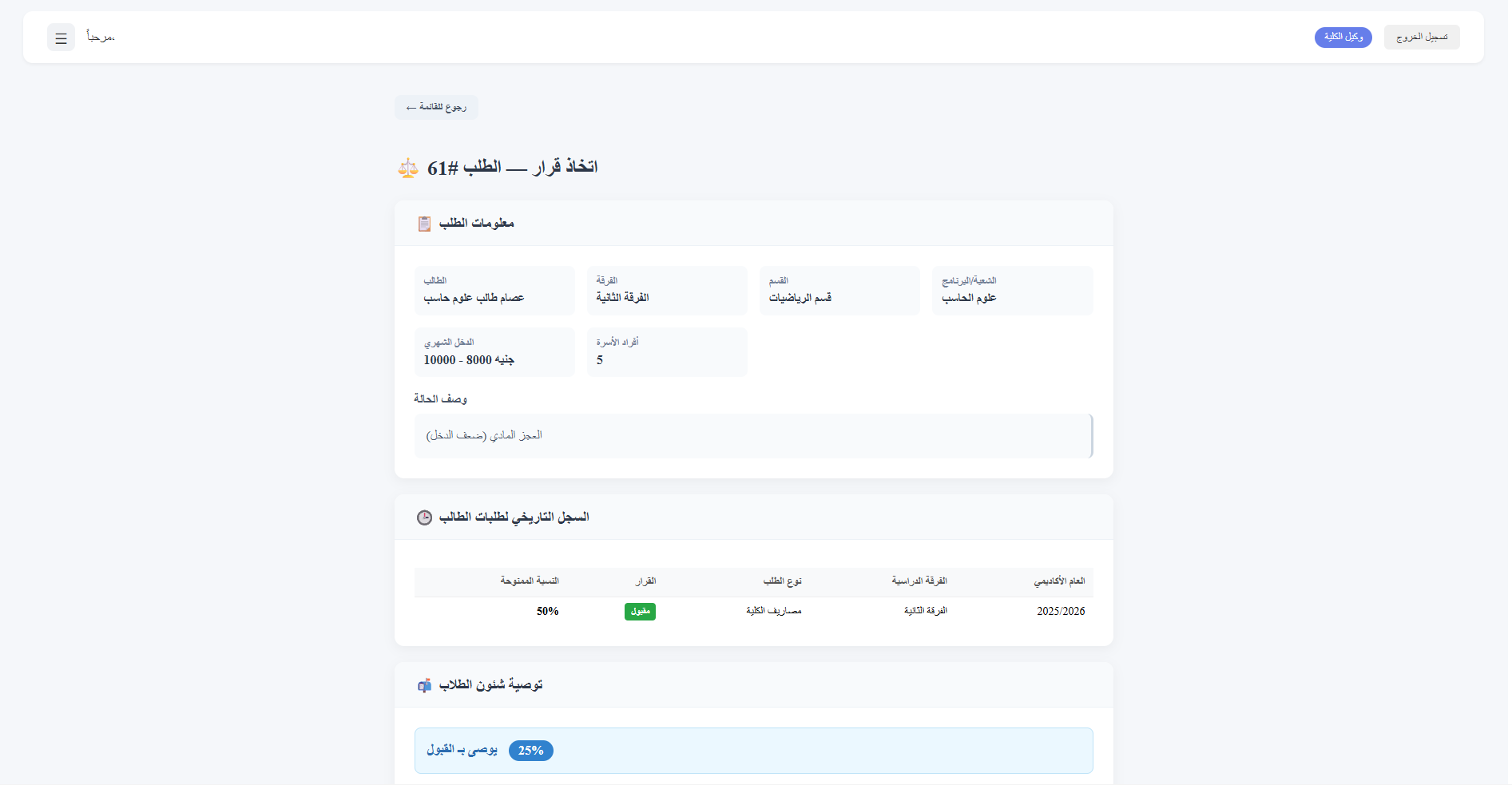Open the hamburger navigation menu

coord(61,38)
